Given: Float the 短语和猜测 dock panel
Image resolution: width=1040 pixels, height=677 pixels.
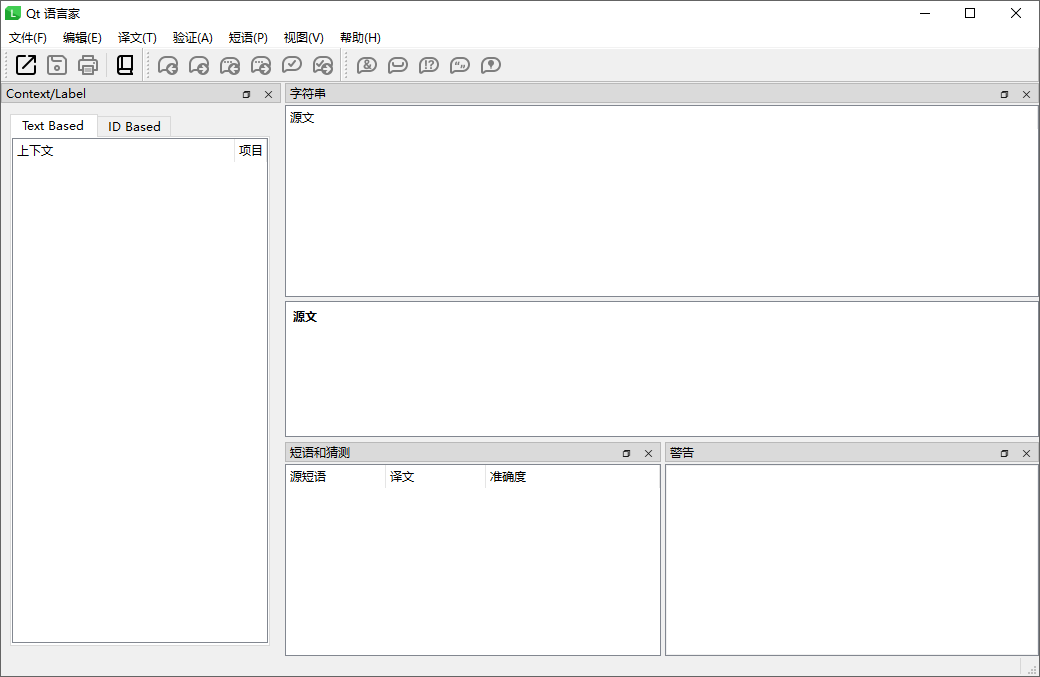Looking at the screenshot, I should coord(626,454).
